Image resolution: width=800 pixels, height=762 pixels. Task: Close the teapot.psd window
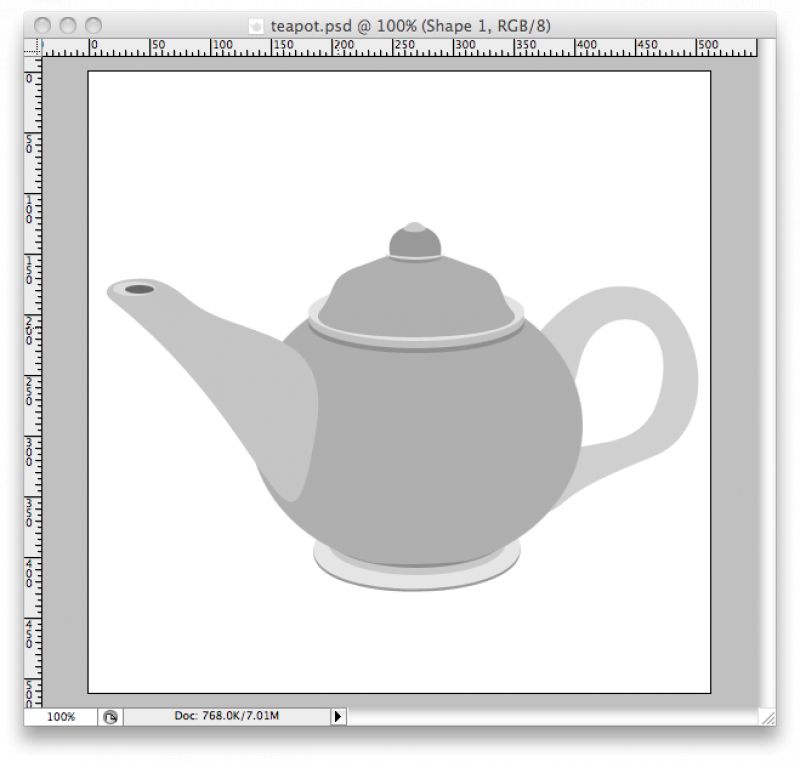click(x=42, y=25)
